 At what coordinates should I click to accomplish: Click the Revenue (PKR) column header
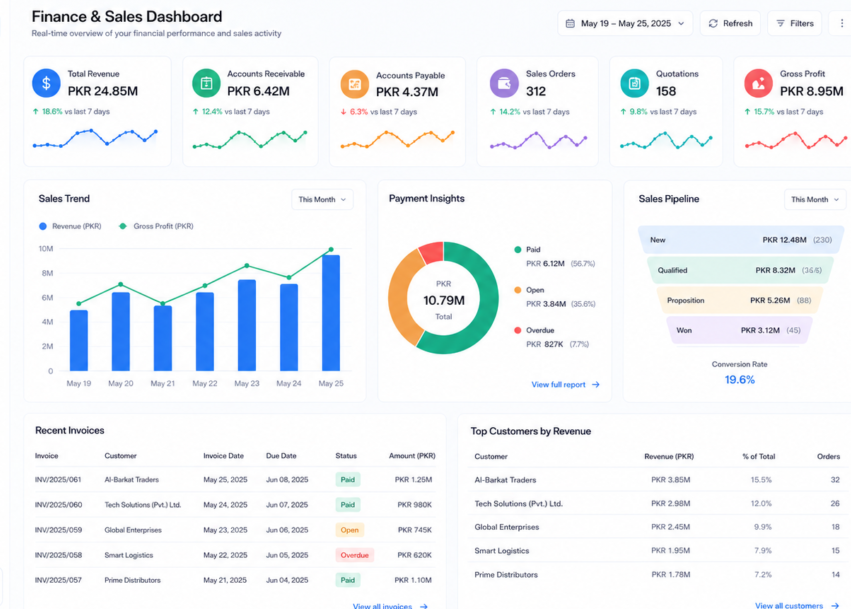click(669, 456)
